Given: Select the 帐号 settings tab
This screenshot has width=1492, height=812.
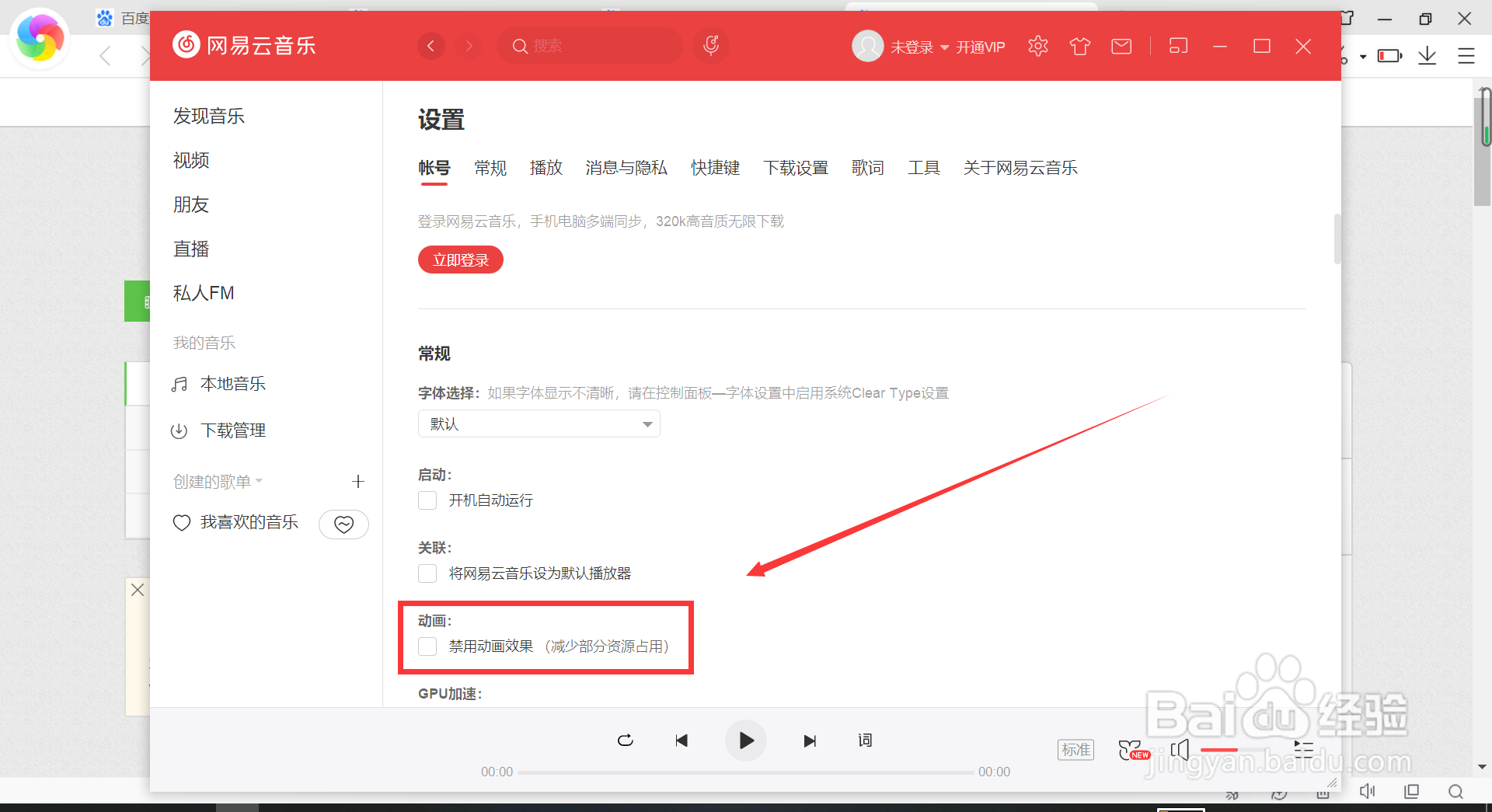Looking at the screenshot, I should (x=434, y=168).
